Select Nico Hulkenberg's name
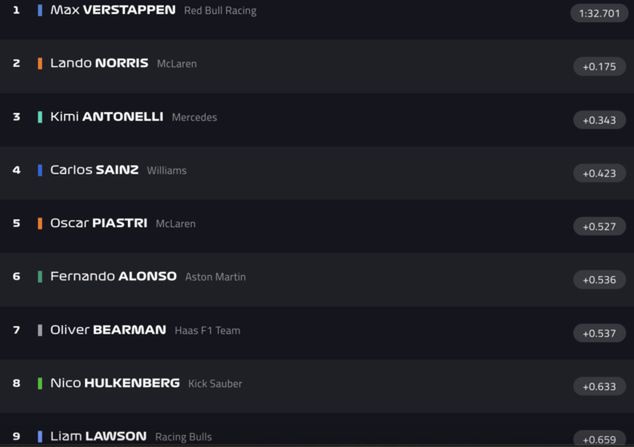 [115, 383]
